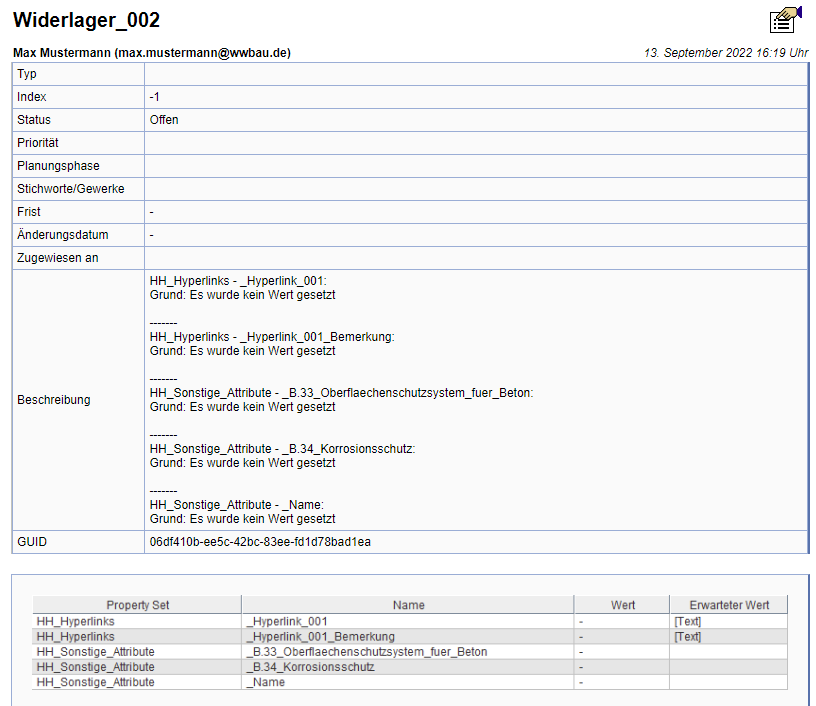Click the empty Priorität value field

pos(475,143)
